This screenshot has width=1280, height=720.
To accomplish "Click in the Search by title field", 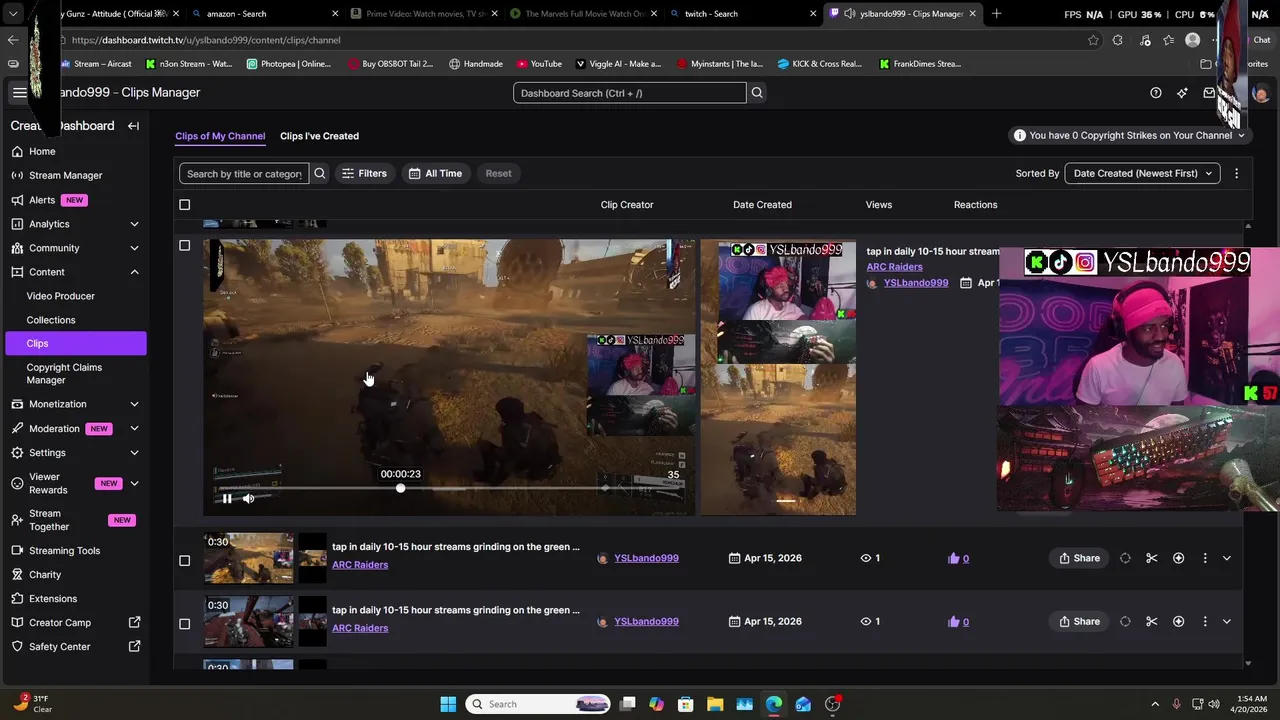I will 244,173.
